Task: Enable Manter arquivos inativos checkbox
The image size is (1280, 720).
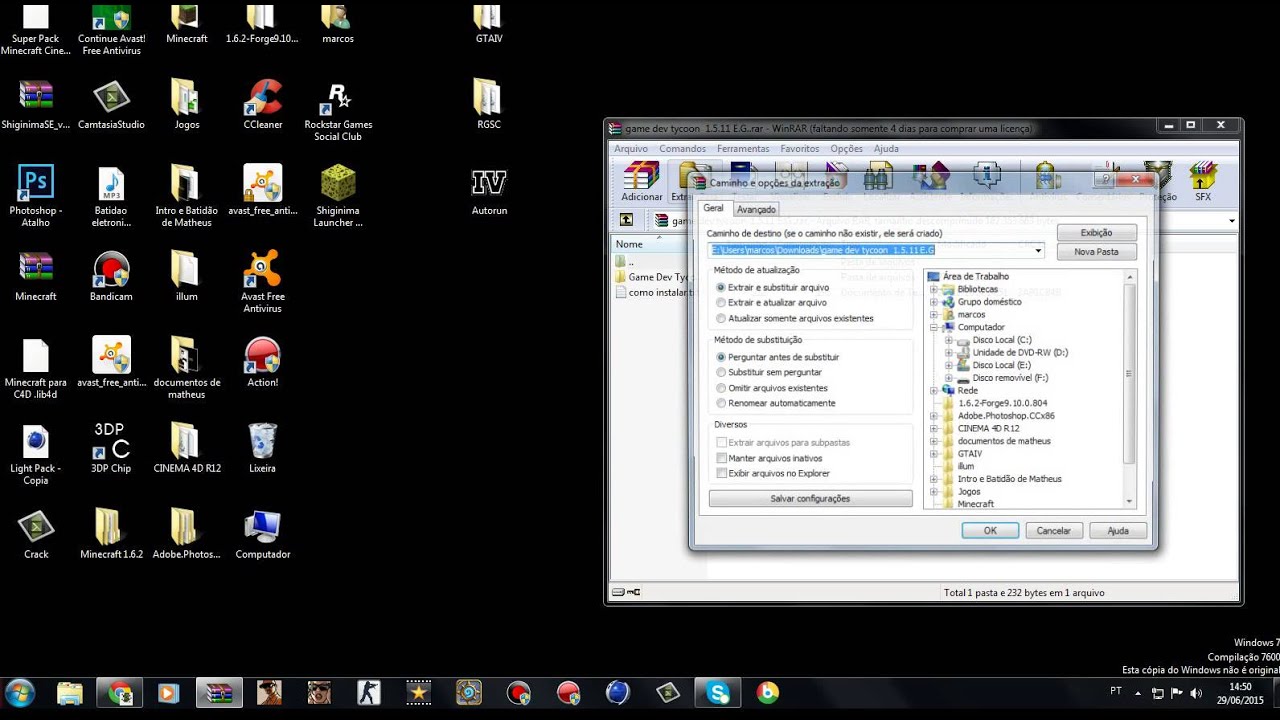Action: click(x=722, y=458)
